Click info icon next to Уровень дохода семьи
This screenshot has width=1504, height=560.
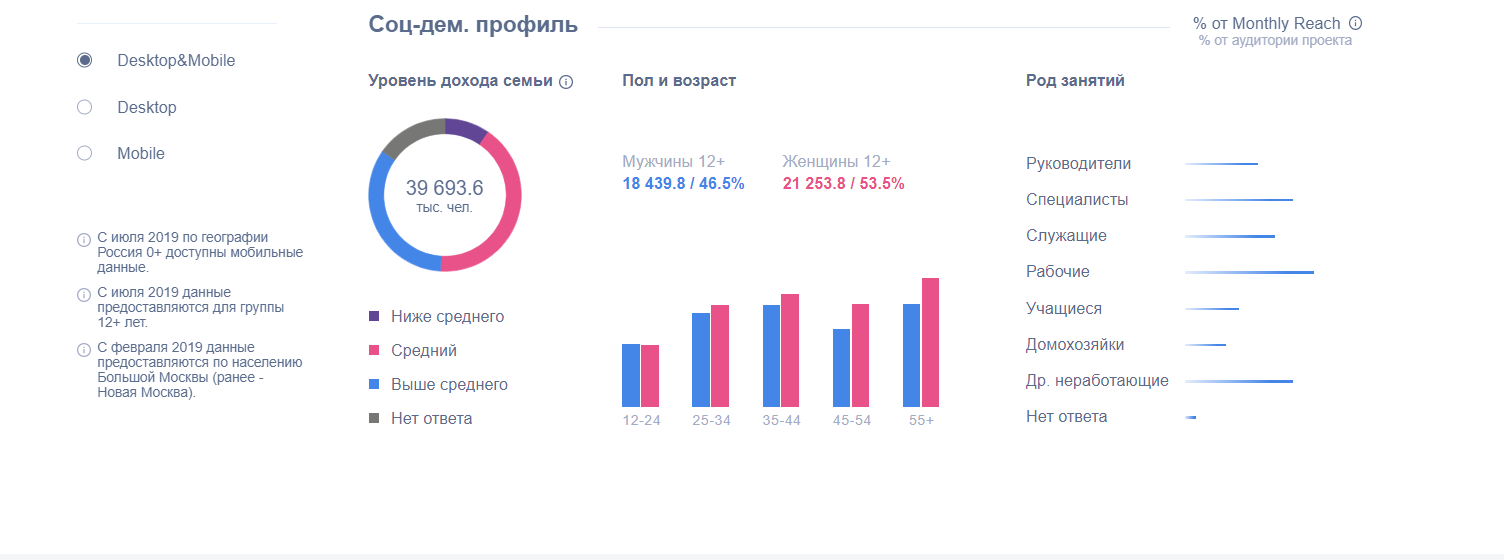point(566,82)
